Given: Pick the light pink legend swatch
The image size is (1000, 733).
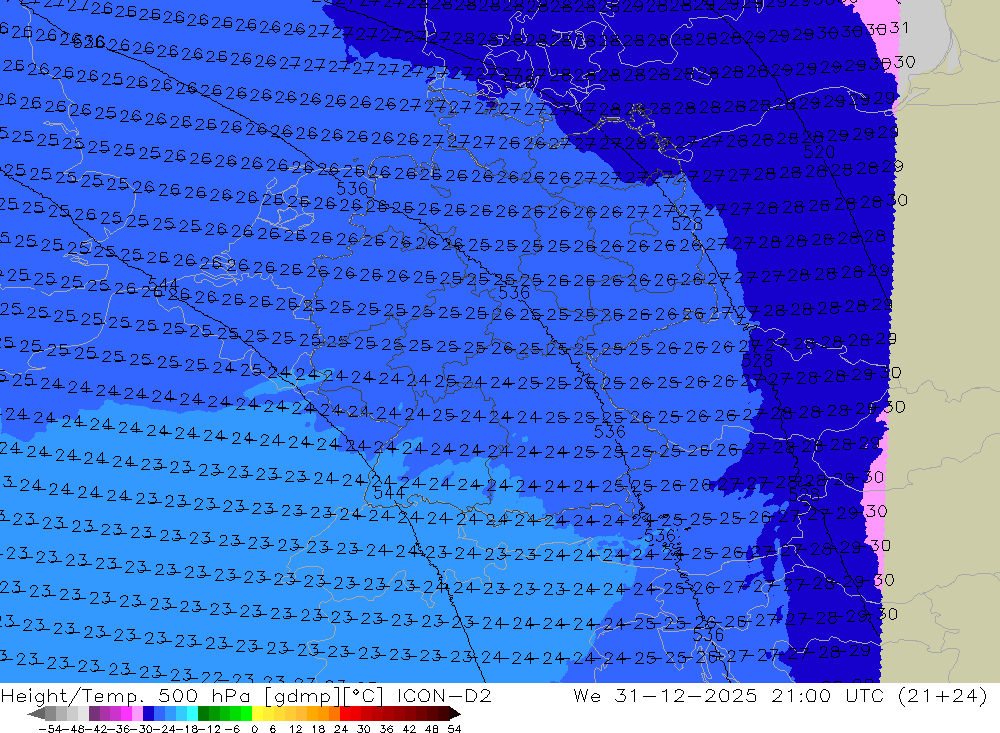Looking at the screenshot, I should [137, 713].
